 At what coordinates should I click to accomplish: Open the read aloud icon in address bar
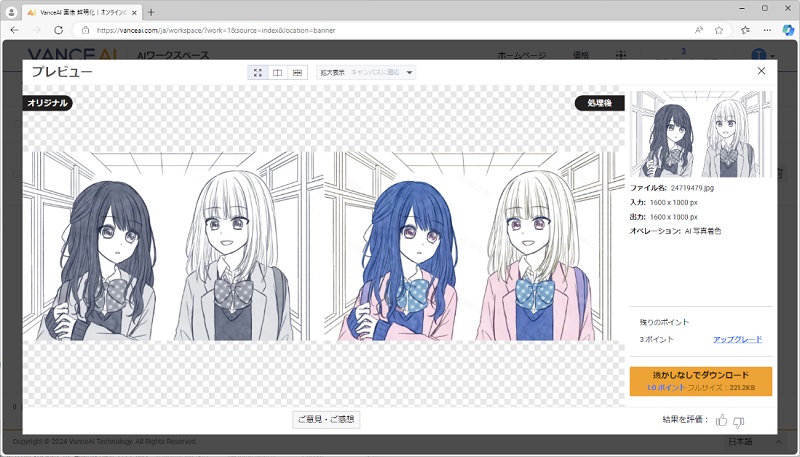click(x=699, y=30)
